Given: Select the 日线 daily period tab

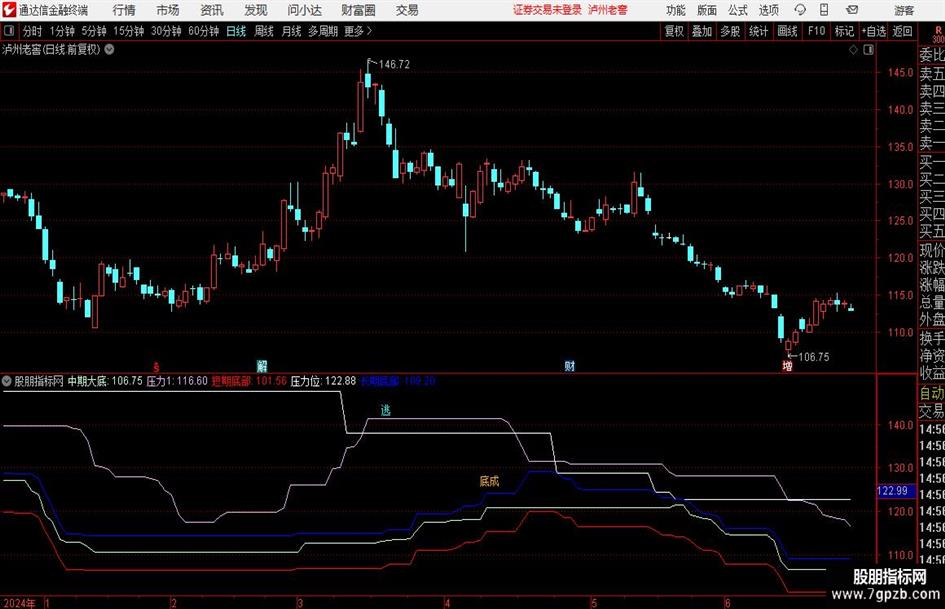Looking at the screenshot, I should [x=236, y=31].
